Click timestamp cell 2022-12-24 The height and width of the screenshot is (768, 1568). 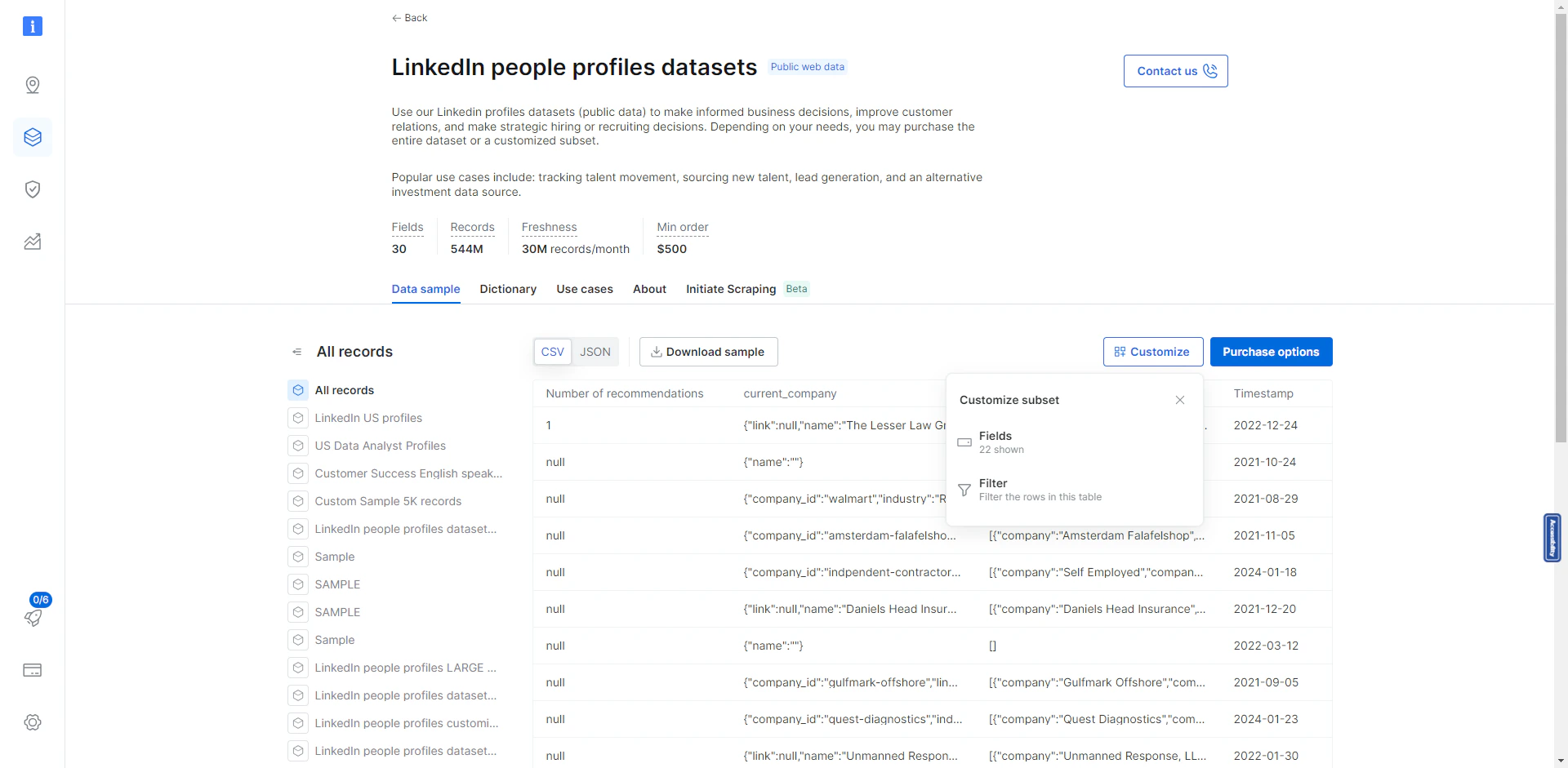tap(1265, 425)
